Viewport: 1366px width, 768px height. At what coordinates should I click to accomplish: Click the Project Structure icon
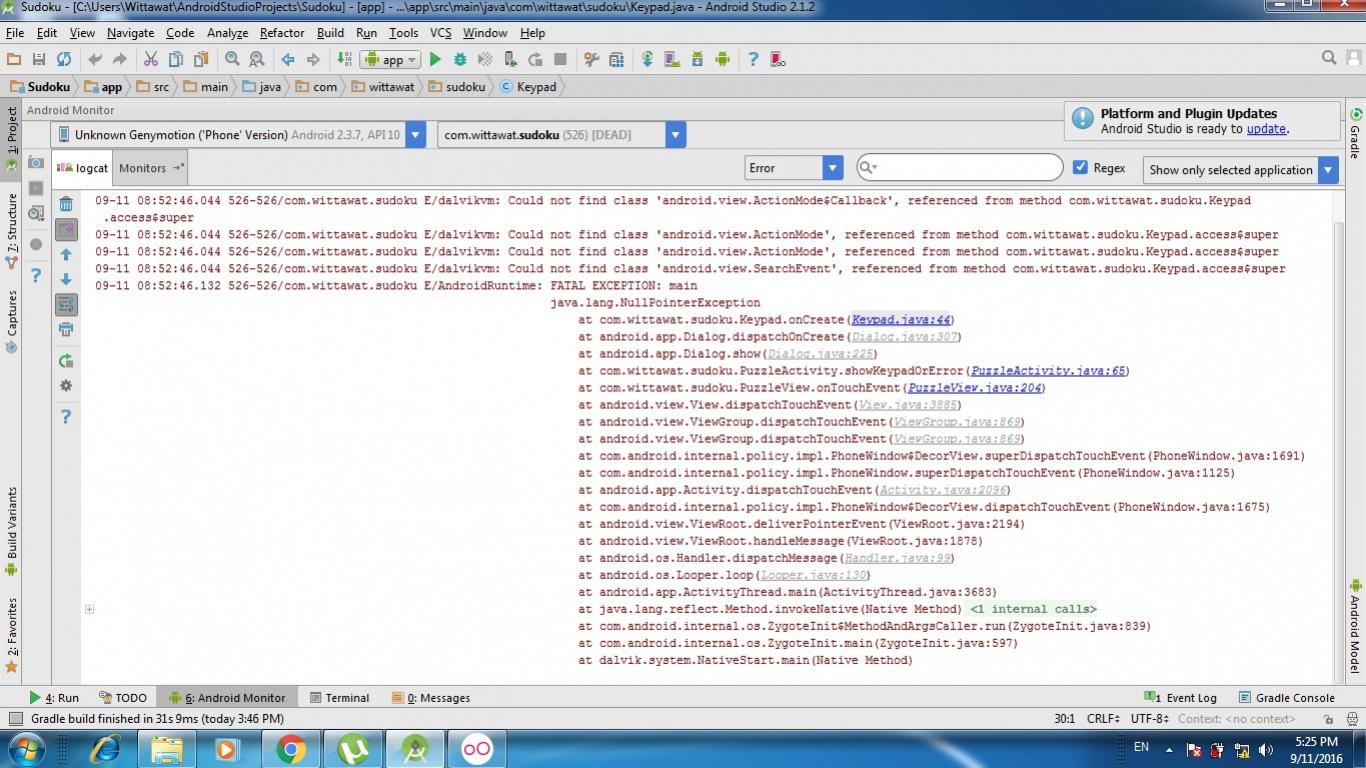(616, 60)
